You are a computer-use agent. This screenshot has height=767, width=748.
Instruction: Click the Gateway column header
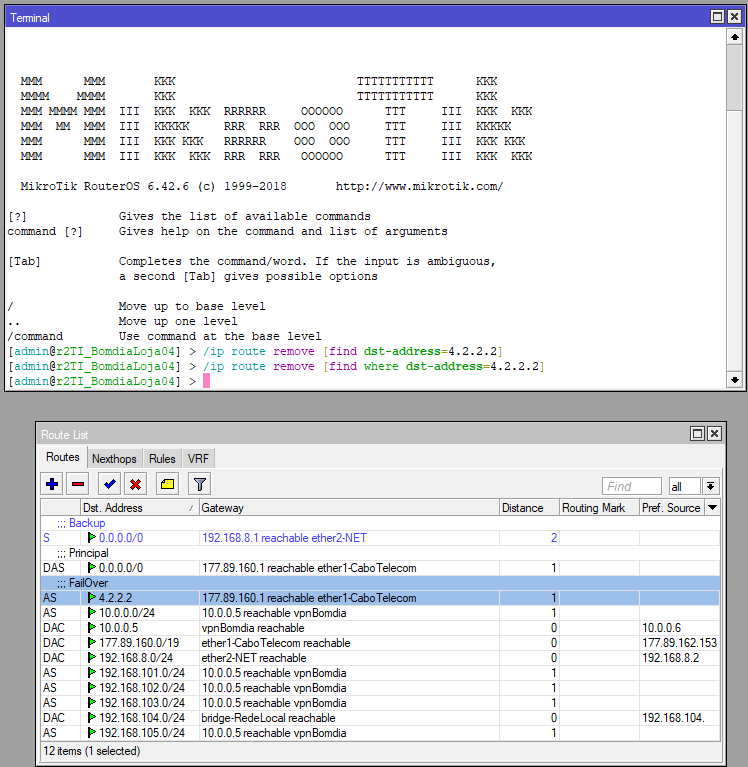click(x=348, y=508)
